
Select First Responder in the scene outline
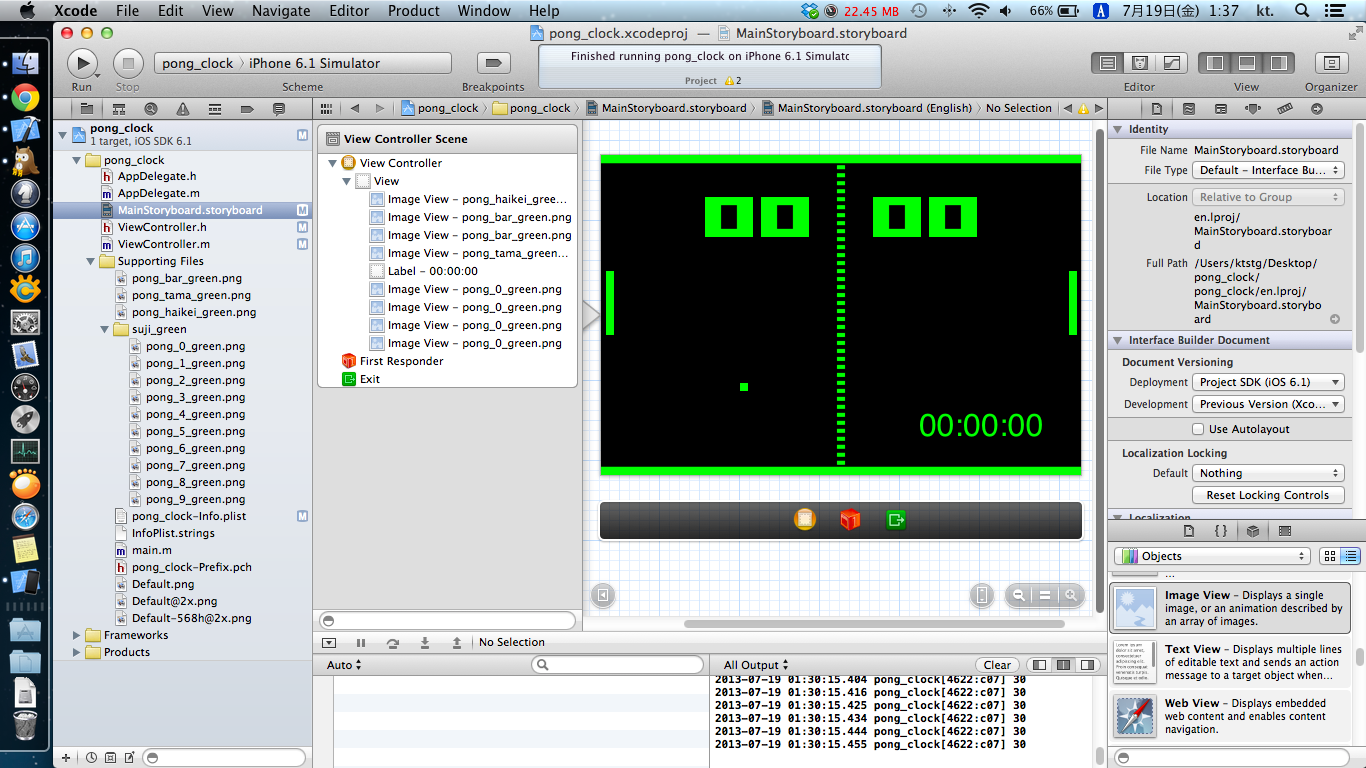pyautogui.click(x=402, y=361)
